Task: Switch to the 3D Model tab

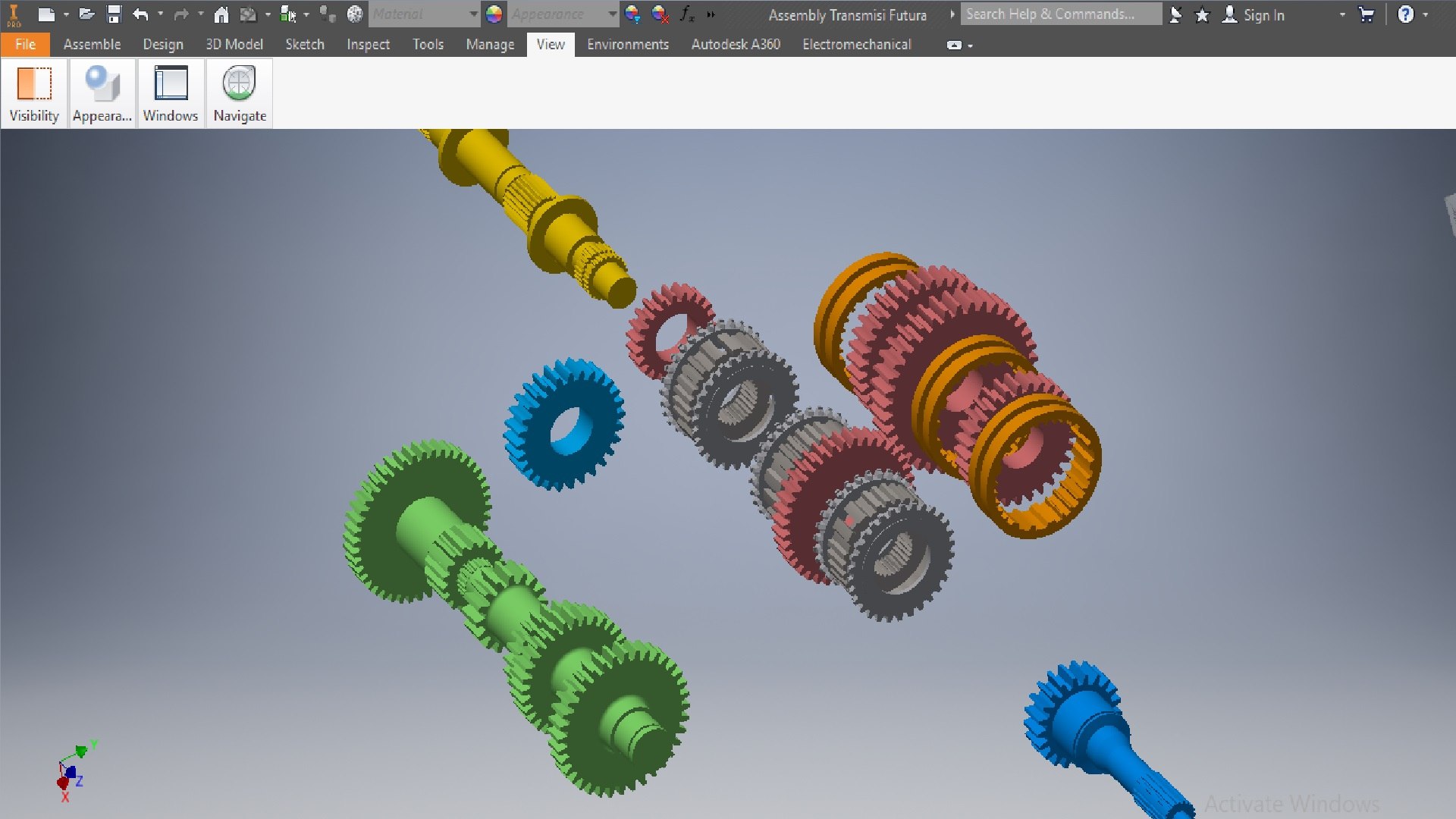Action: 234,45
